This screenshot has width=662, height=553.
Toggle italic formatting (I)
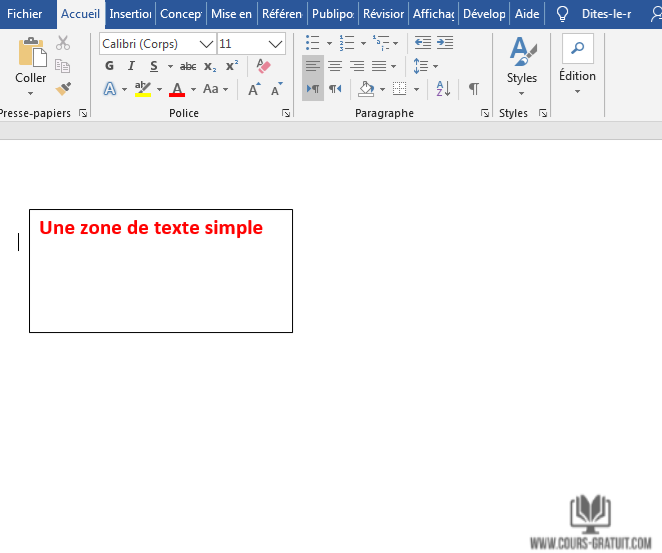click(x=131, y=66)
